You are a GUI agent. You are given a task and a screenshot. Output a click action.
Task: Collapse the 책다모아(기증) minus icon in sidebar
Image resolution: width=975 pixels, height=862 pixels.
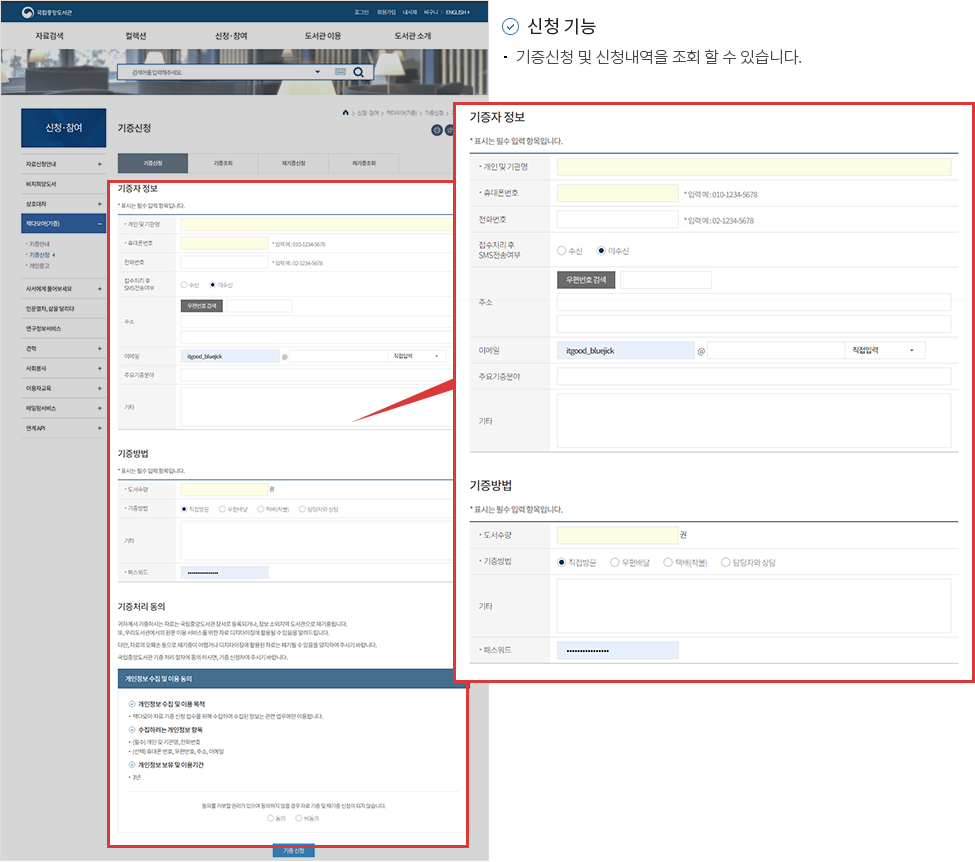99,224
